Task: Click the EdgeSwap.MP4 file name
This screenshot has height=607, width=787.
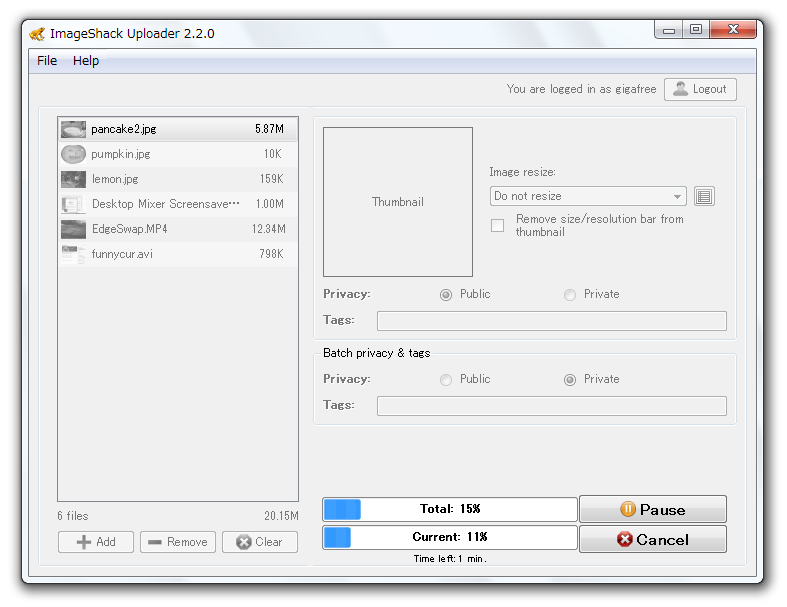Action: (129, 229)
